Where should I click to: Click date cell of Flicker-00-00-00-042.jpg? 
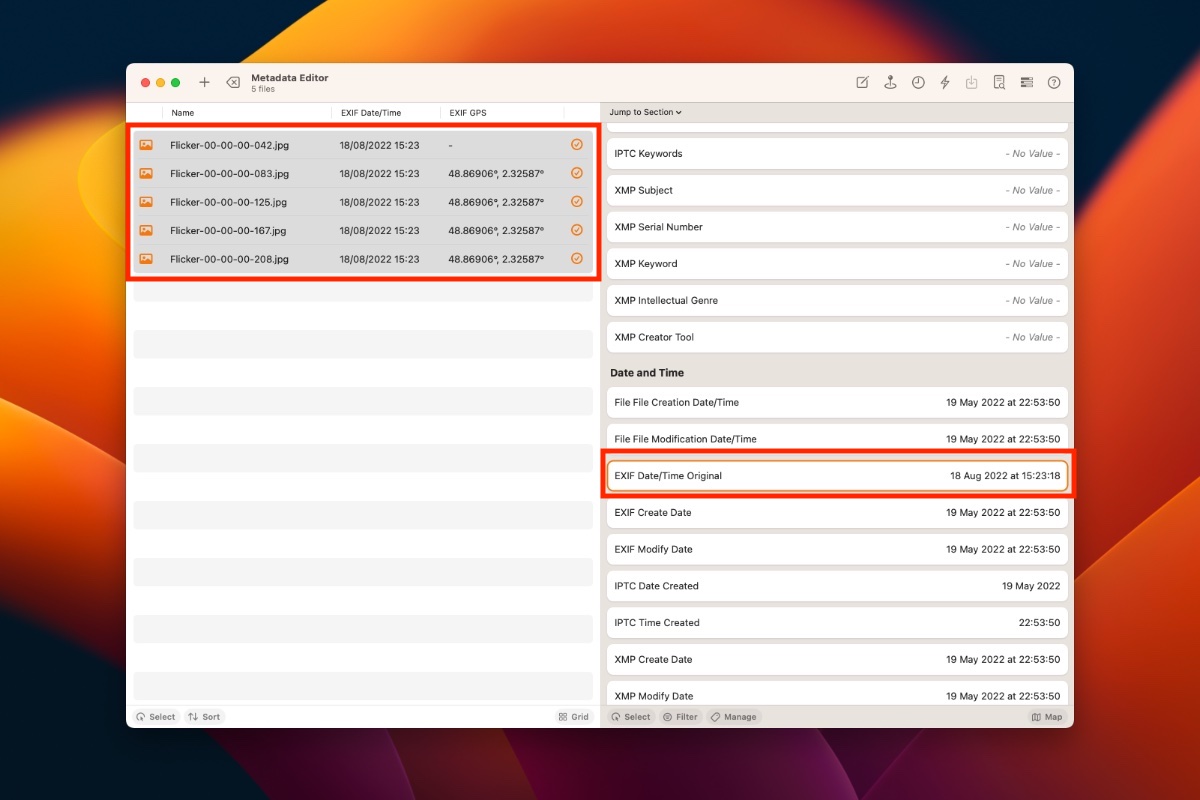(x=379, y=145)
